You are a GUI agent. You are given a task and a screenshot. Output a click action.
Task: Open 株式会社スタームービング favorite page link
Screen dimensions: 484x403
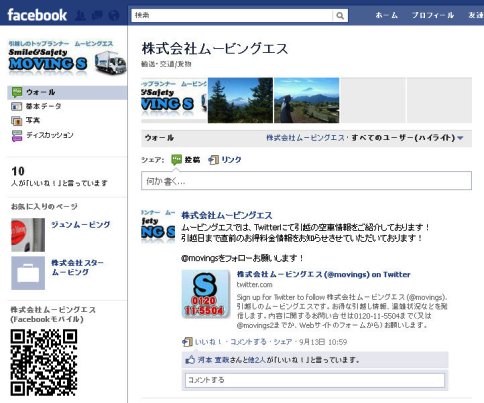[77, 267]
